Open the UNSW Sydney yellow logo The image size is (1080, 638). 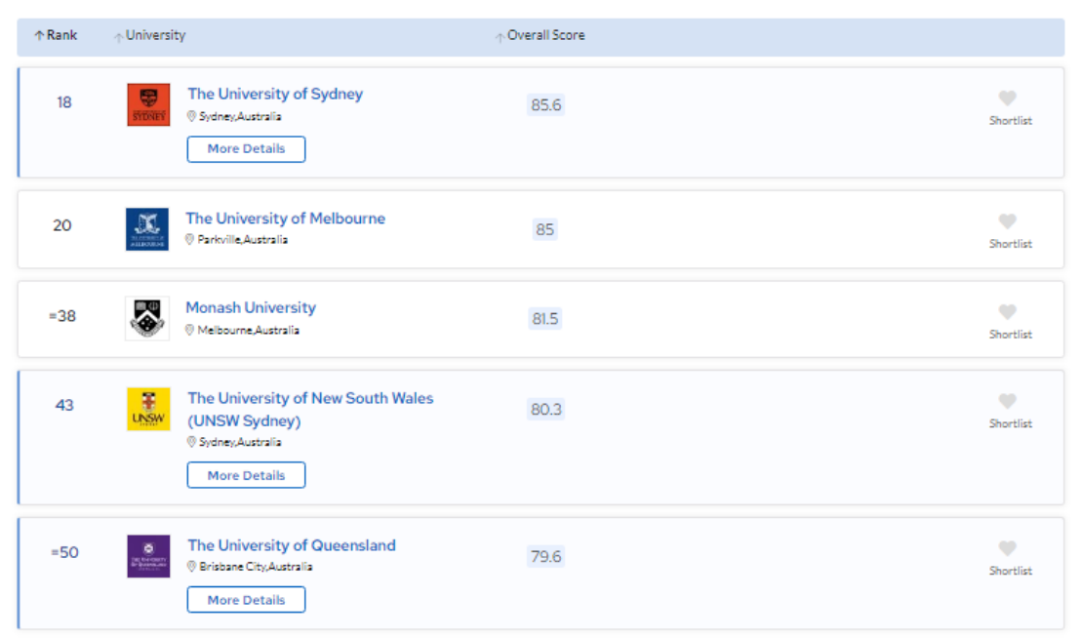pos(148,409)
